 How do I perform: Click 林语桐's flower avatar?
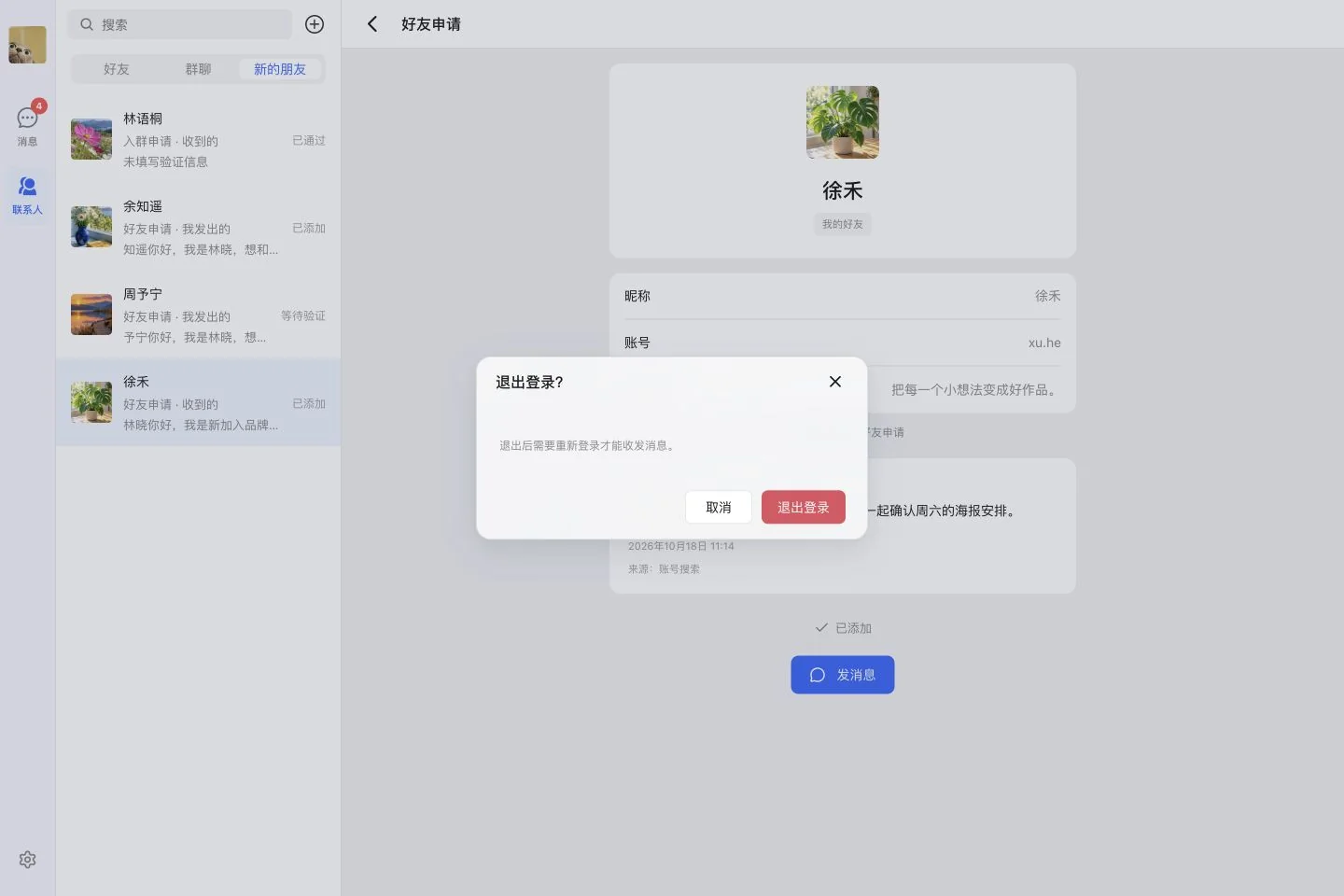coord(91,139)
